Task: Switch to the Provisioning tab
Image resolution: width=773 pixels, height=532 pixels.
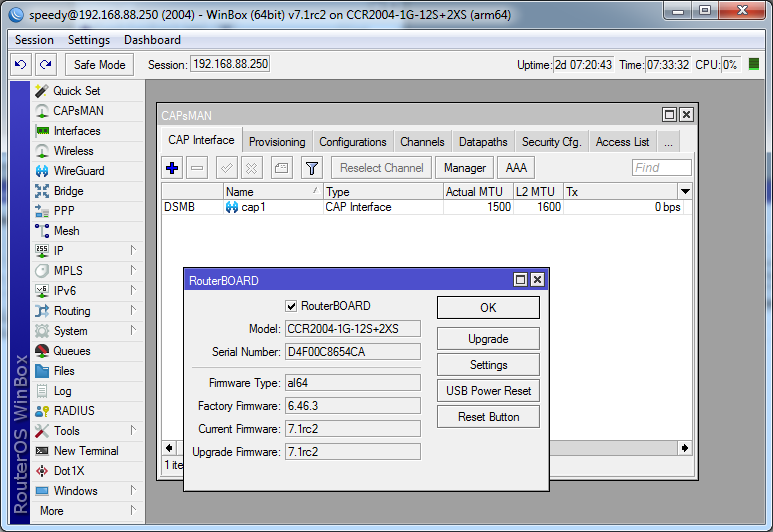Action: 277,142
